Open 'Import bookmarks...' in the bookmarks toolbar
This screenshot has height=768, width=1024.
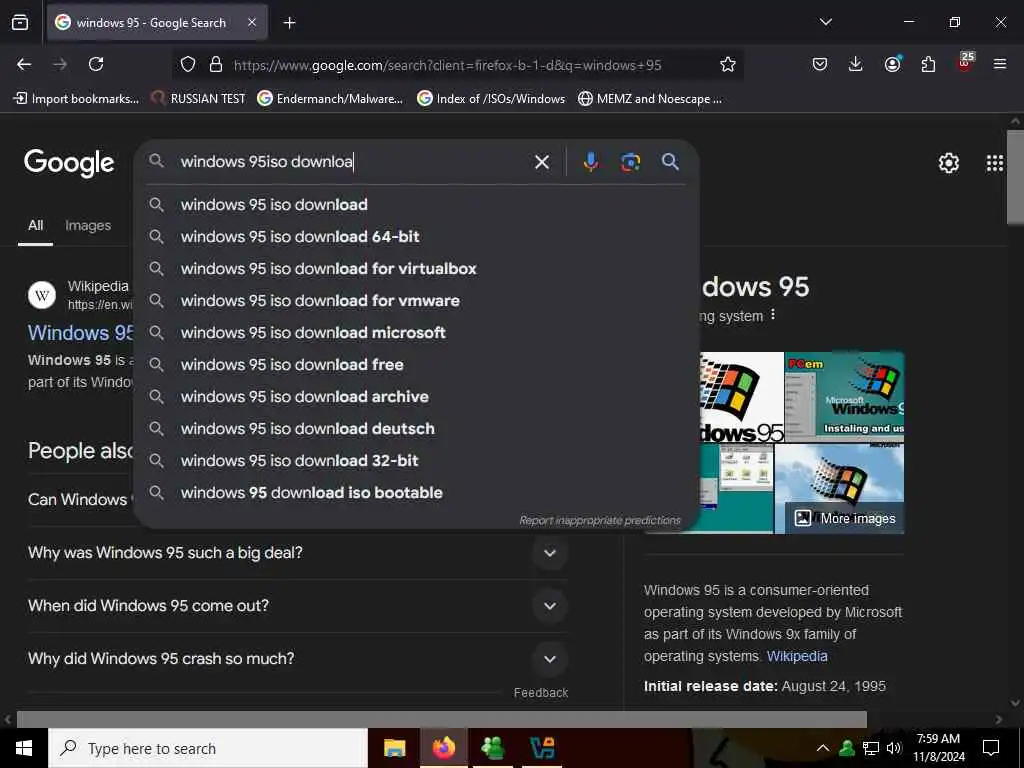pos(76,99)
